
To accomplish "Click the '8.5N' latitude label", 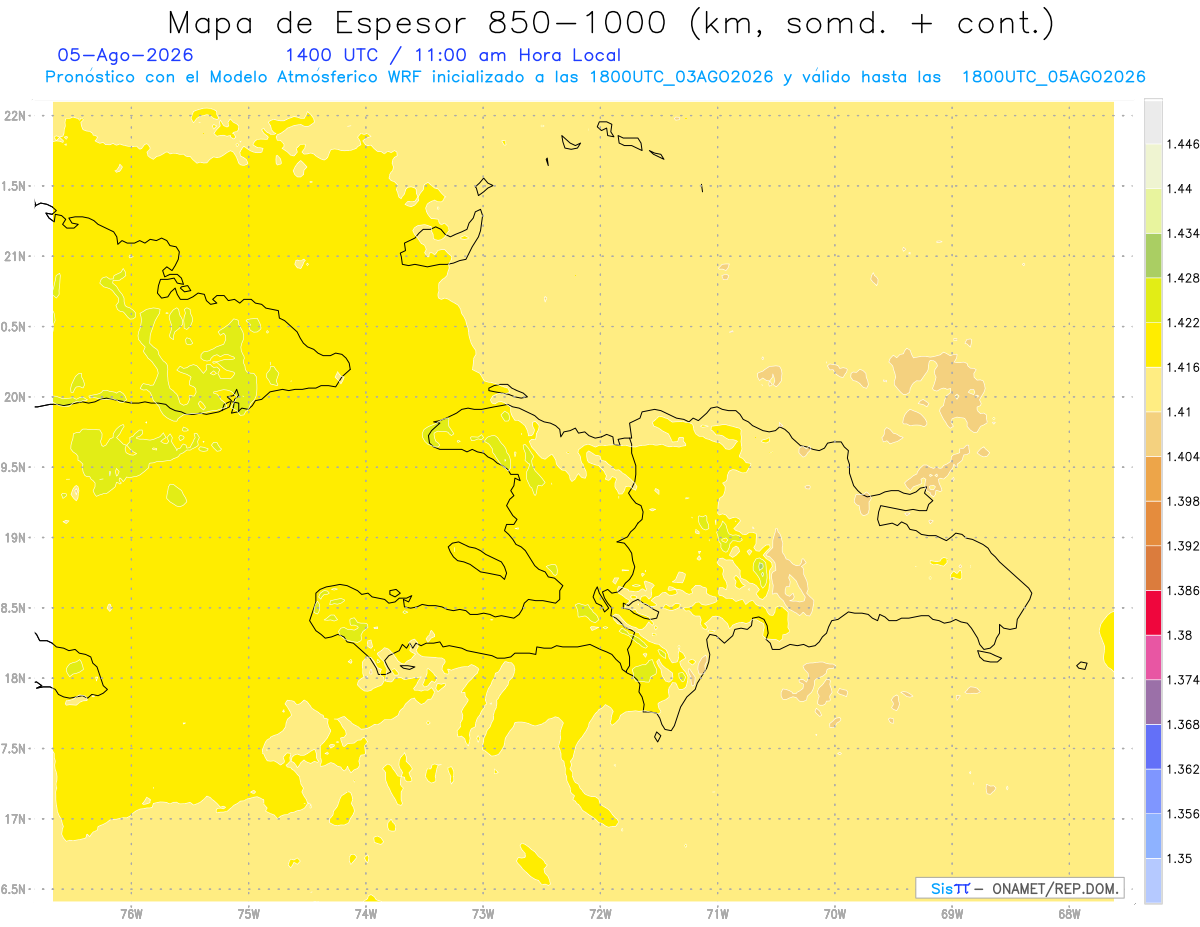I will (x=13, y=608).
